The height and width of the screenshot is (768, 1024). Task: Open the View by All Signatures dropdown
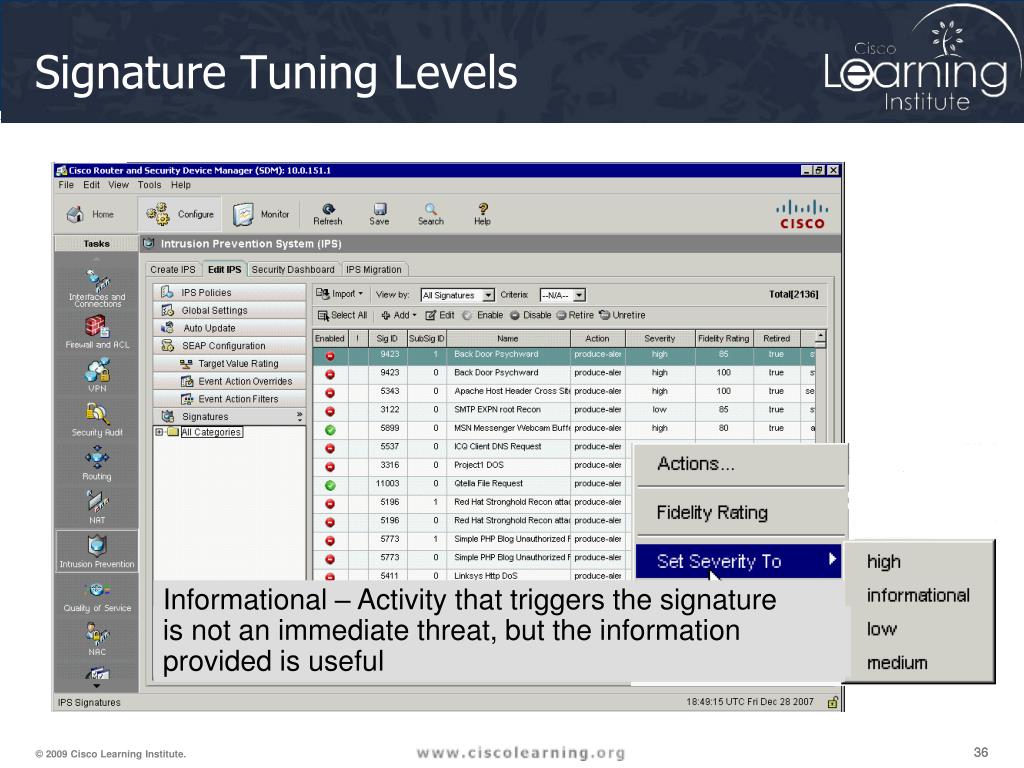point(457,295)
